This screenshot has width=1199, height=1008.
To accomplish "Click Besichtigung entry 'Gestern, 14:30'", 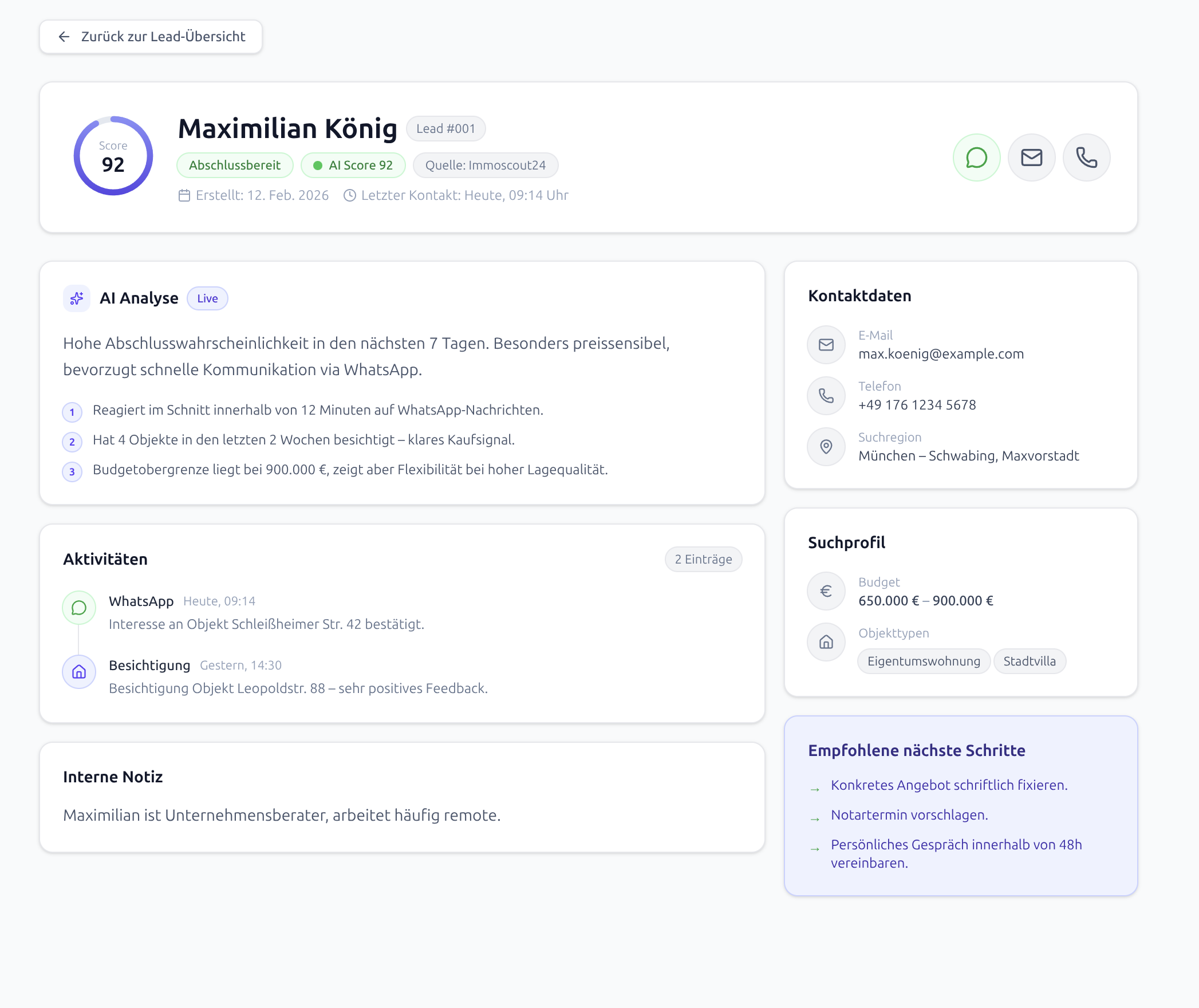I will click(x=240, y=666).
